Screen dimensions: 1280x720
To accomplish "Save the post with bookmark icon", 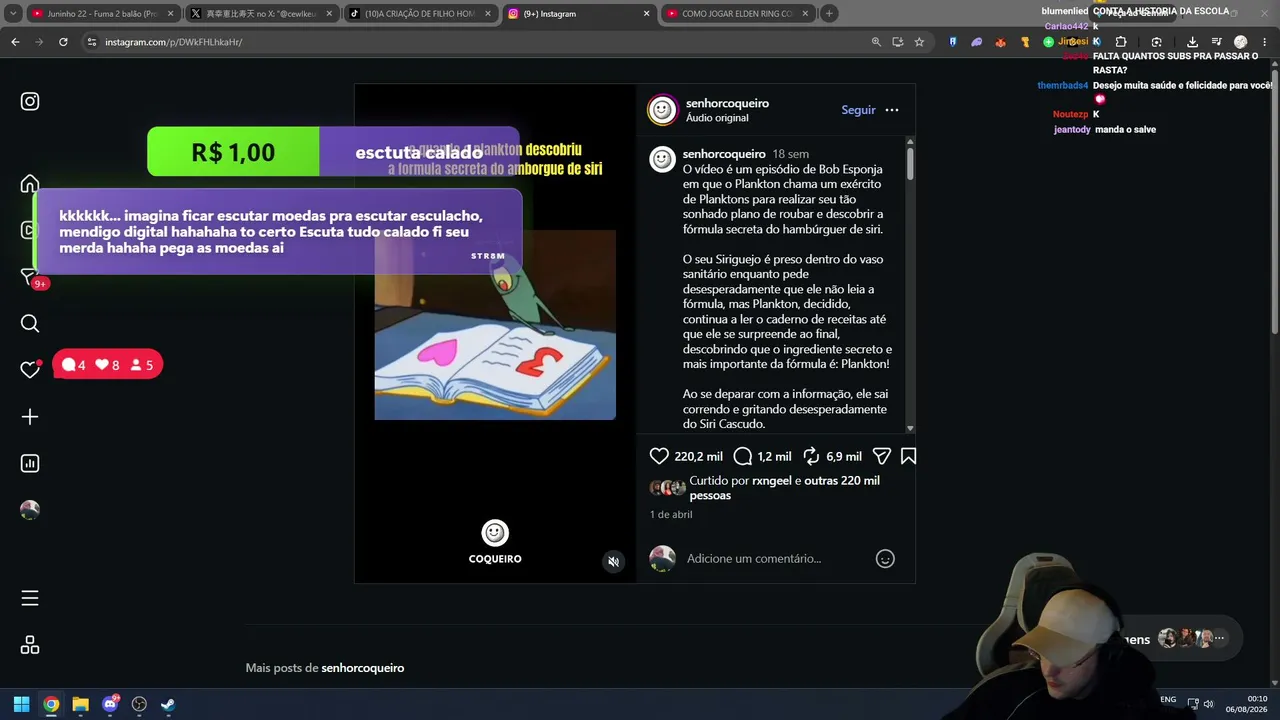I will click(908, 456).
